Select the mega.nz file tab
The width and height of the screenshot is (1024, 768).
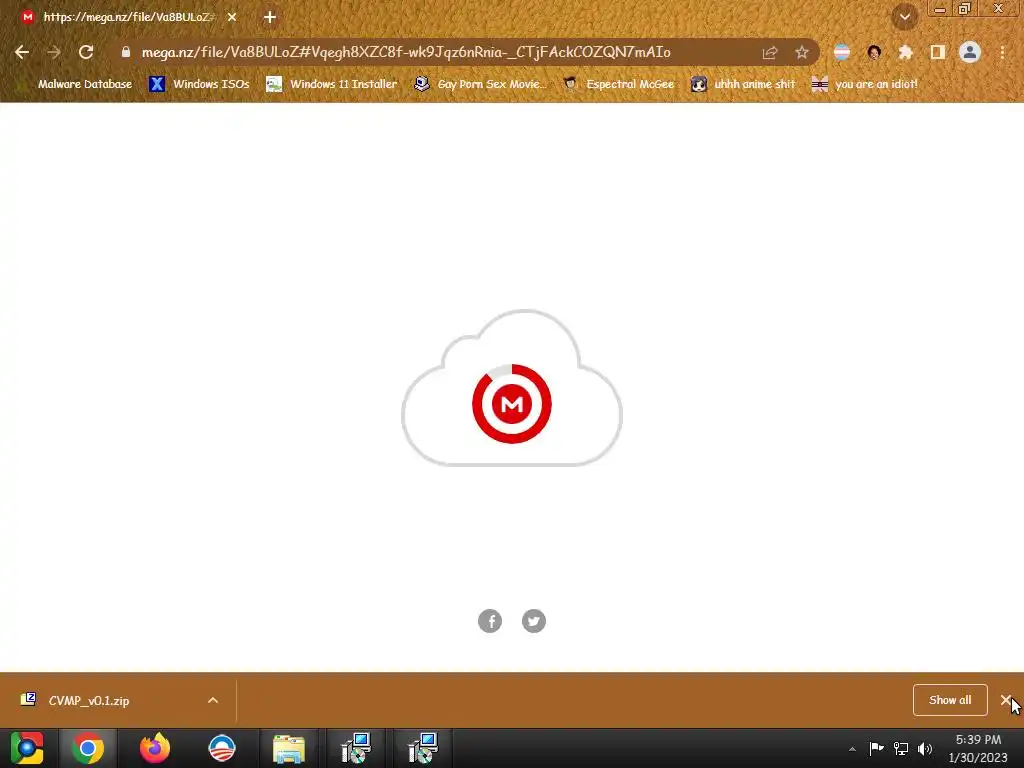128,18
